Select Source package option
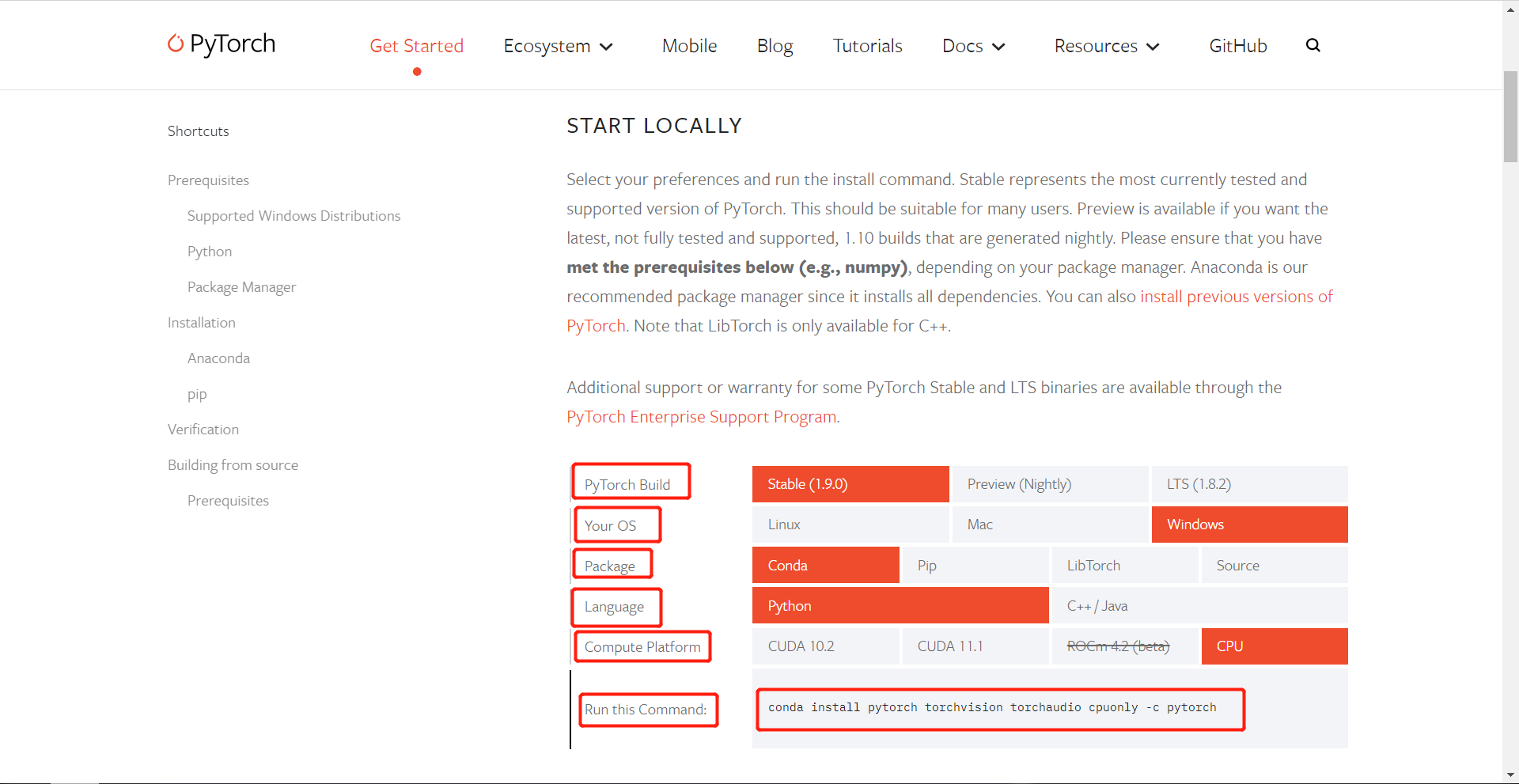The image size is (1519, 784). click(x=1275, y=565)
